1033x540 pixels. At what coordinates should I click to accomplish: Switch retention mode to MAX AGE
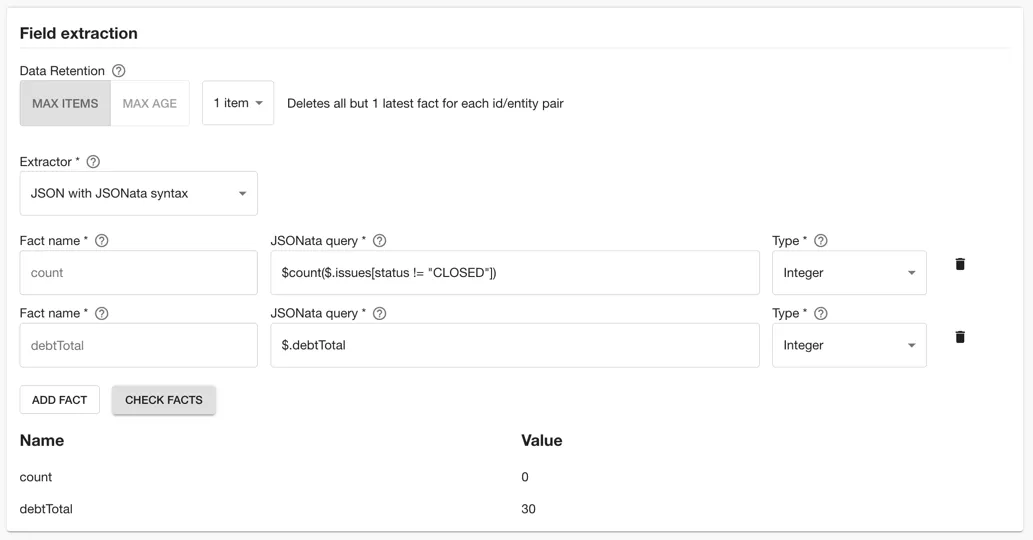[x=150, y=103]
